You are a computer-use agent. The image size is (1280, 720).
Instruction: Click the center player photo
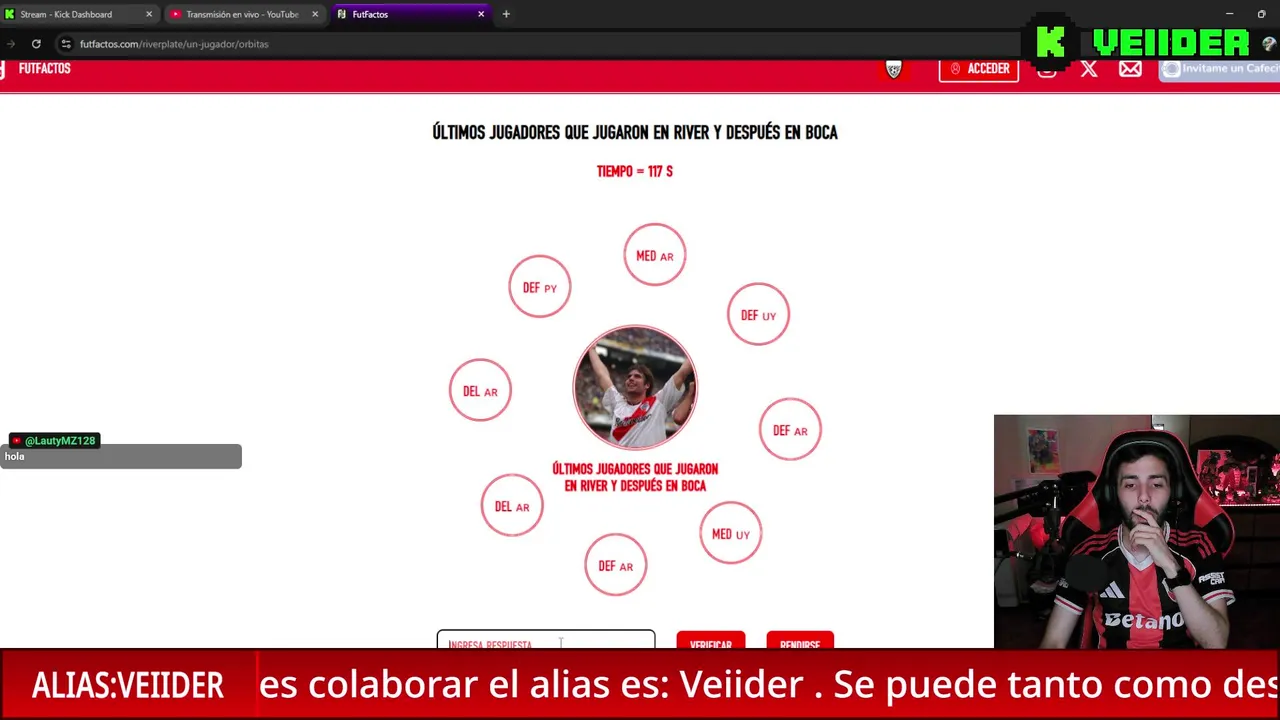coord(635,388)
